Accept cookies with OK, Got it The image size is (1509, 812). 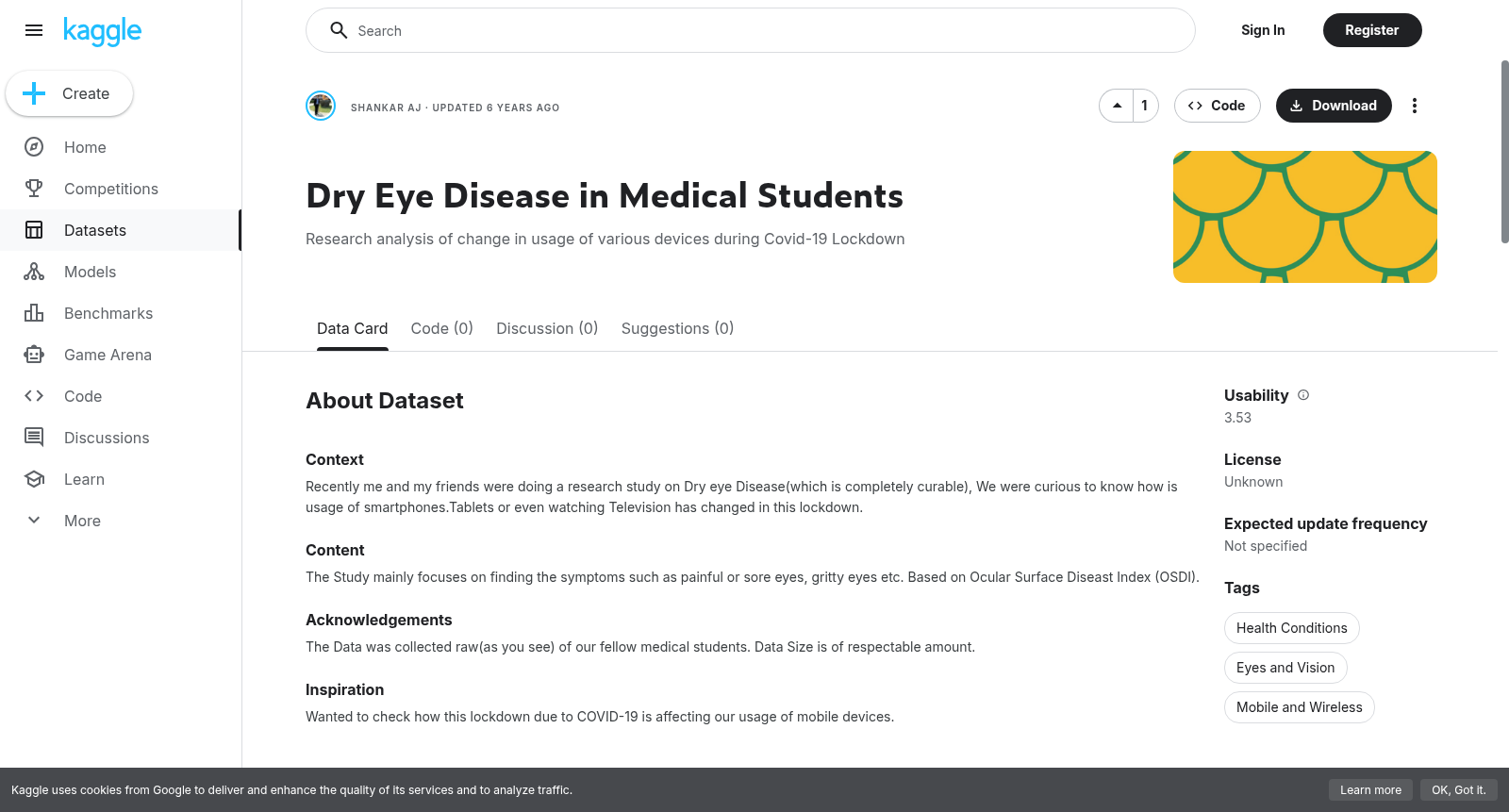(x=1458, y=790)
